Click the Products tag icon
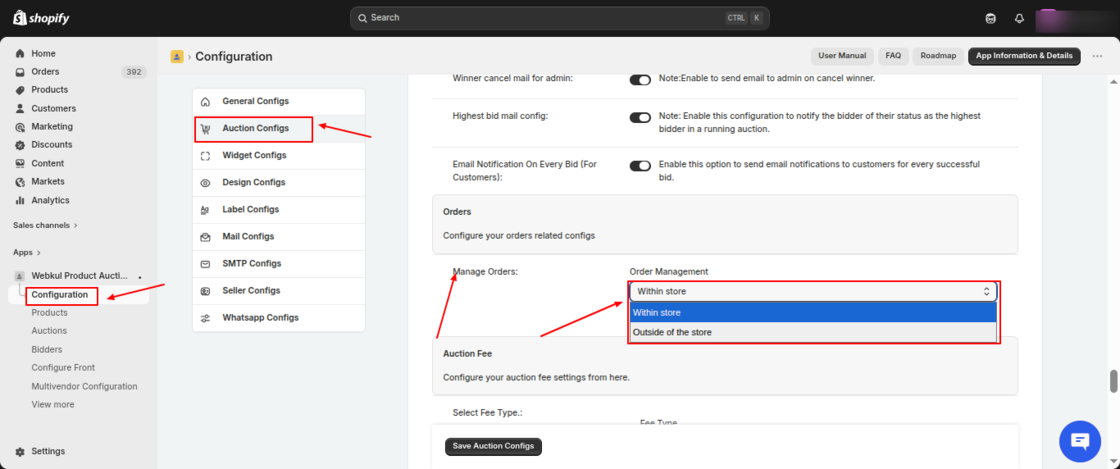The width and height of the screenshot is (1120, 469). click(20, 90)
